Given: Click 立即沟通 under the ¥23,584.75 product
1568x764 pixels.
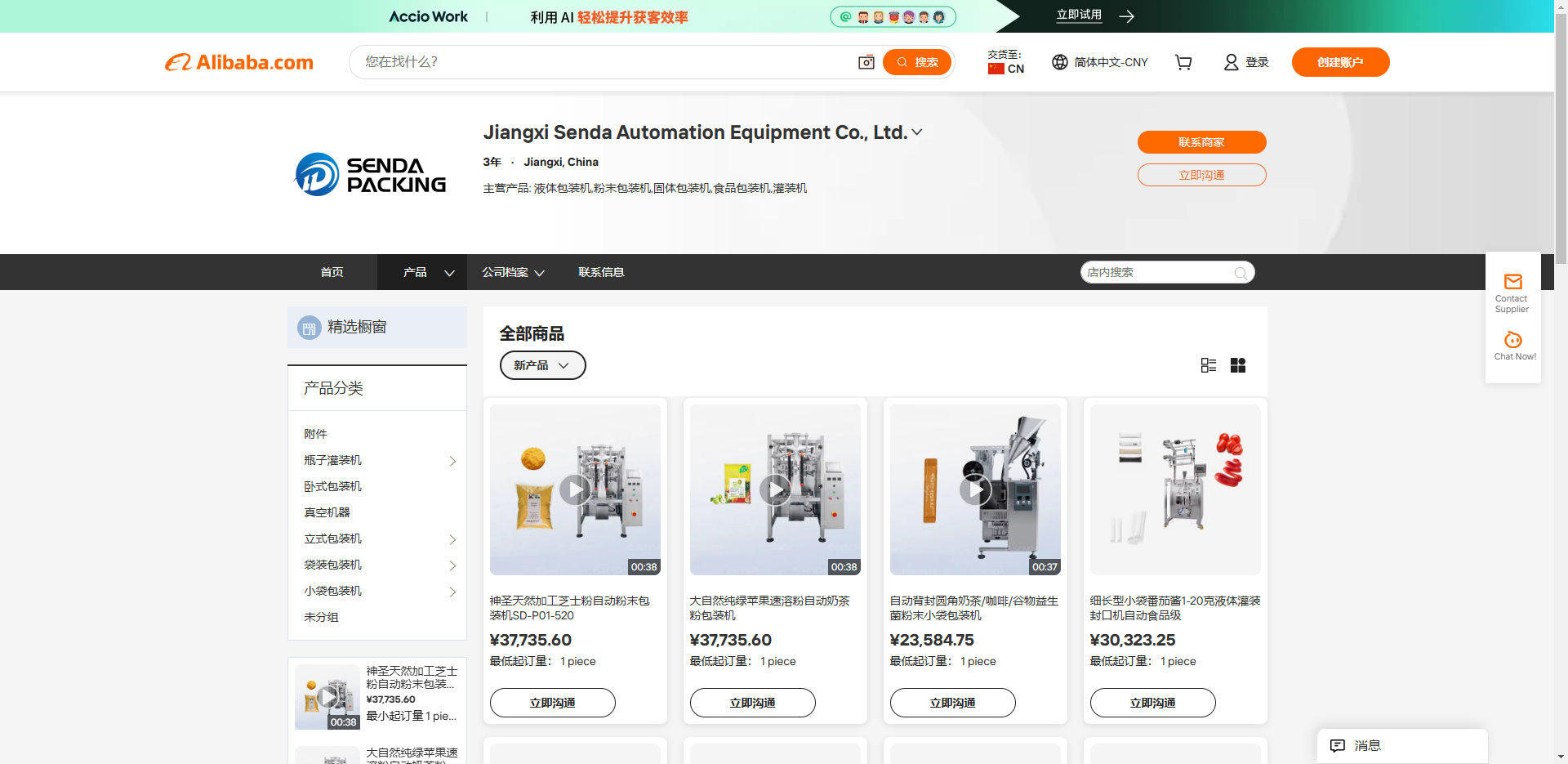Looking at the screenshot, I should [952, 703].
